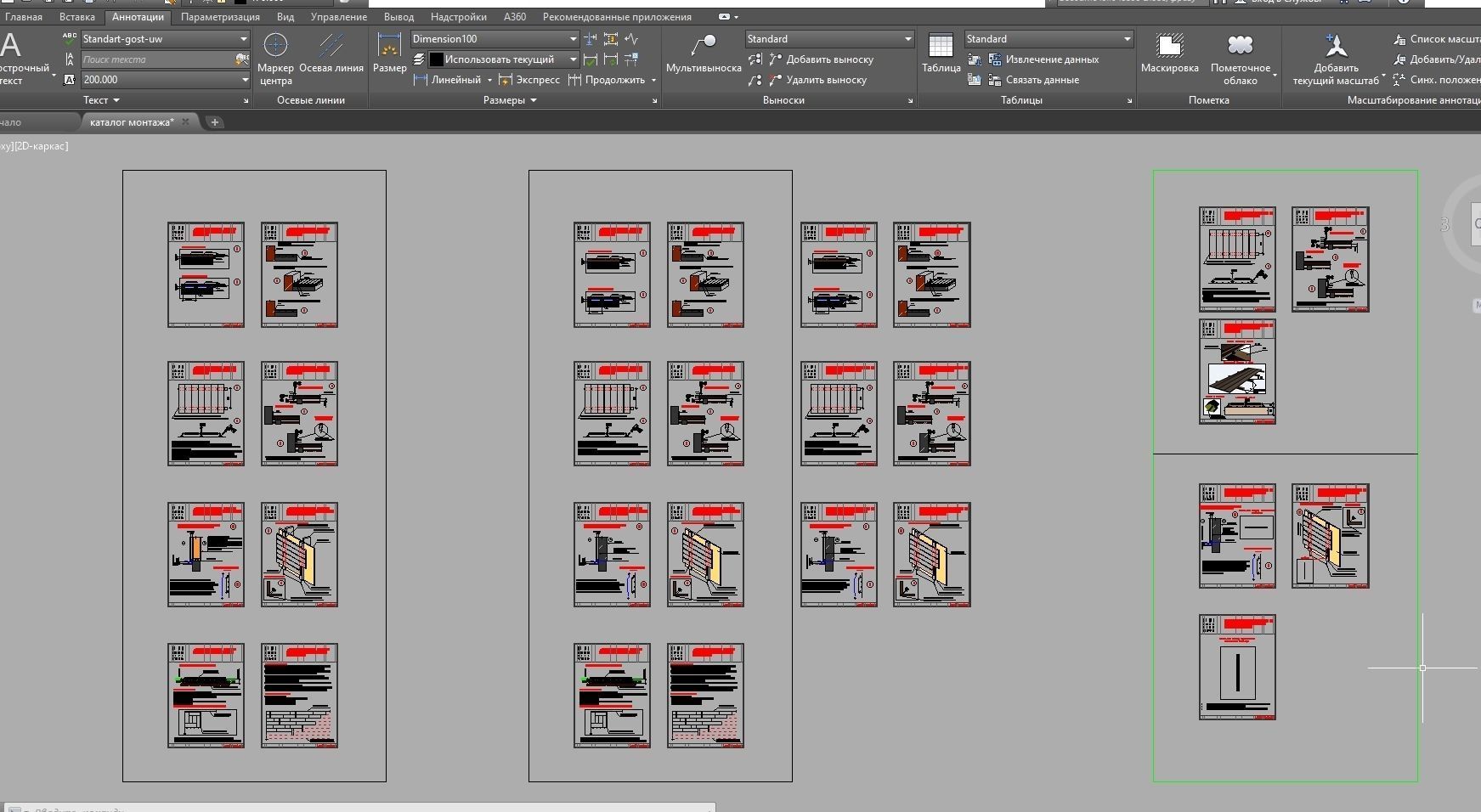The width and height of the screenshot is (1481, 812).
Task: Run the text spell check ABC icon
Action: [x=69, y=38]
